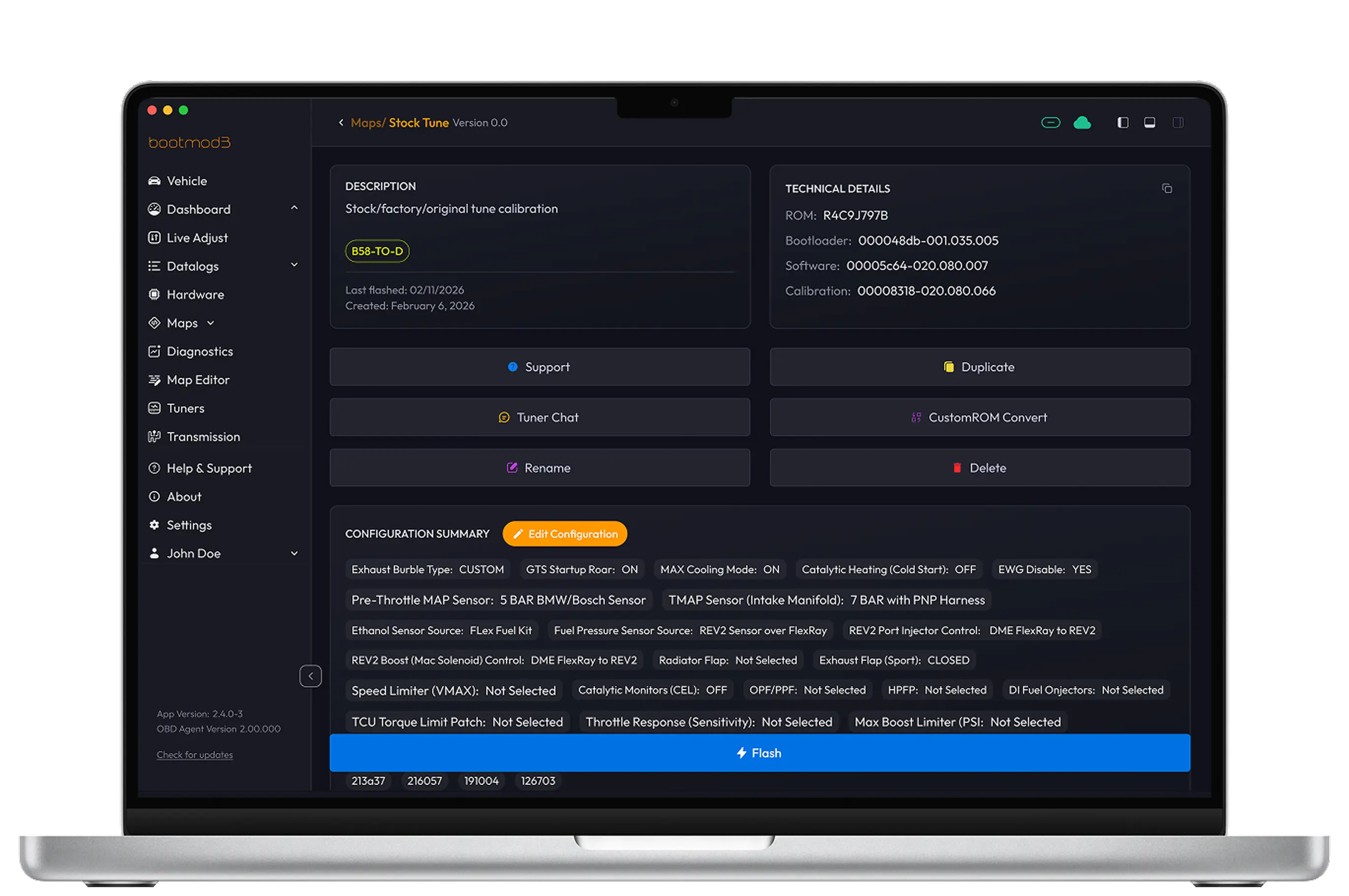Viewport: 1349px width, 896px height.
Task: Click the 'EWG Disable: YES' chip
Action: [x=1044, y=570]
